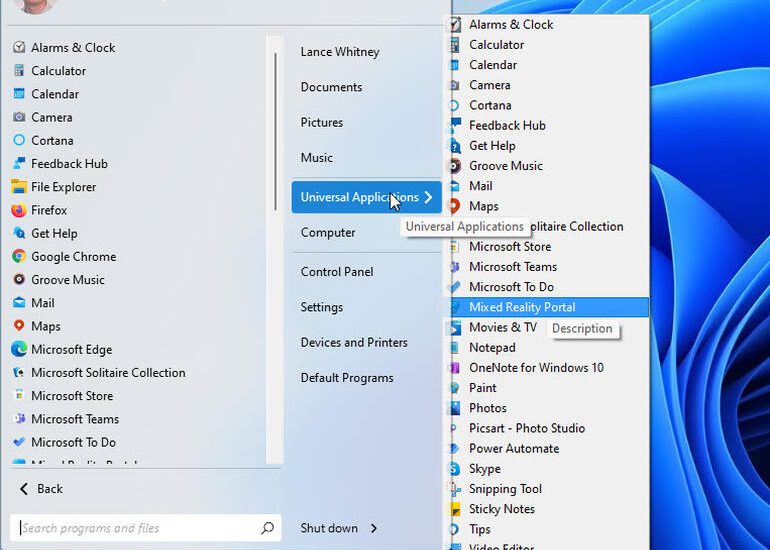Open Alarms & Clock icon in left app list
The height and width of the screenshot is (550, 770).
point(19,47)
